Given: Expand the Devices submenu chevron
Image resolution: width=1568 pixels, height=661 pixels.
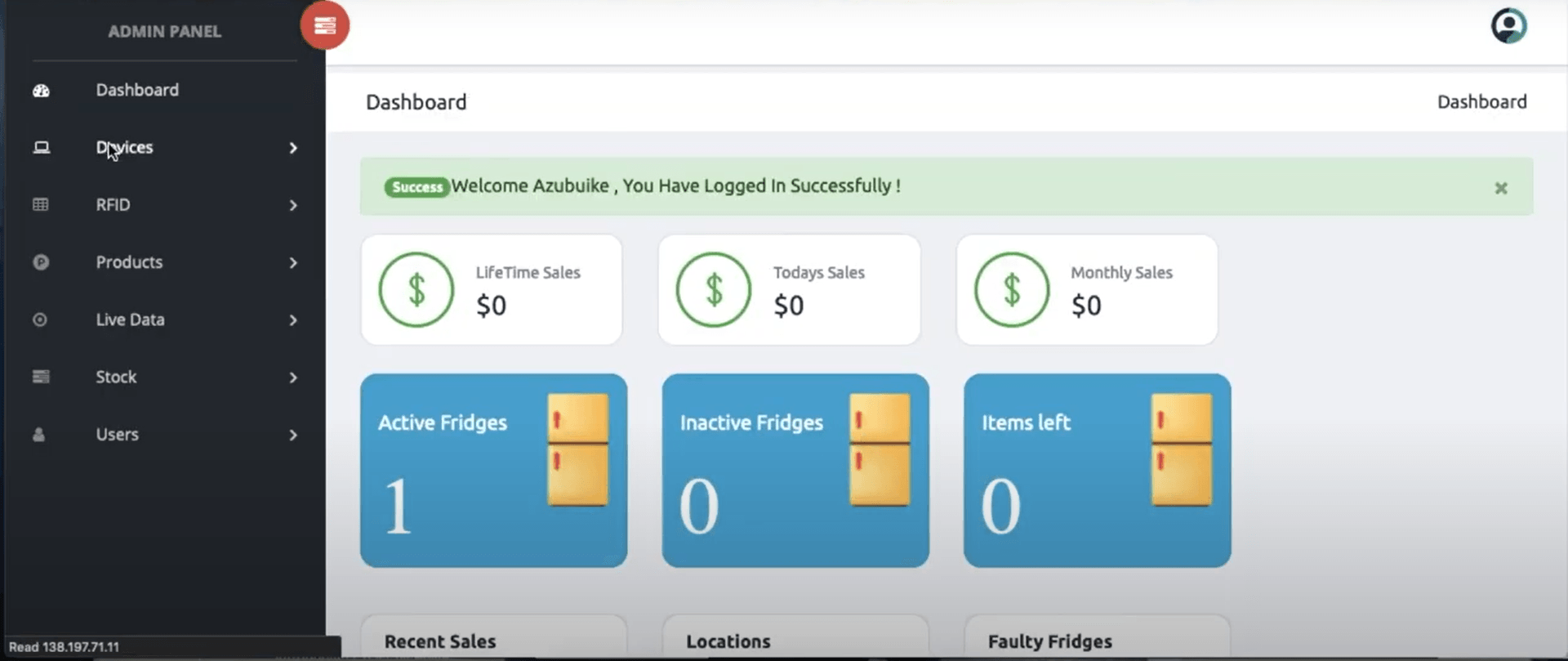Looking at the screenshot, I should tap(293, 148).
